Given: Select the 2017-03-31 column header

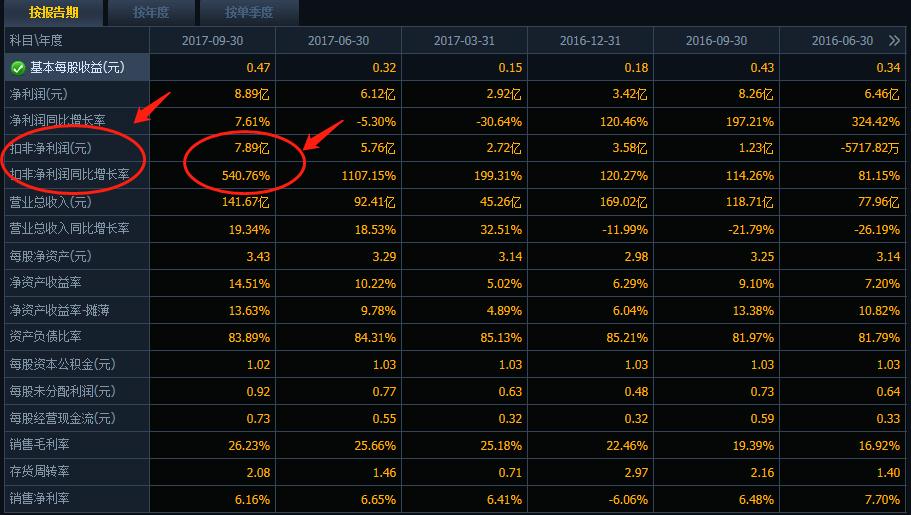Looking at the screenshot, I should [464, 41].
